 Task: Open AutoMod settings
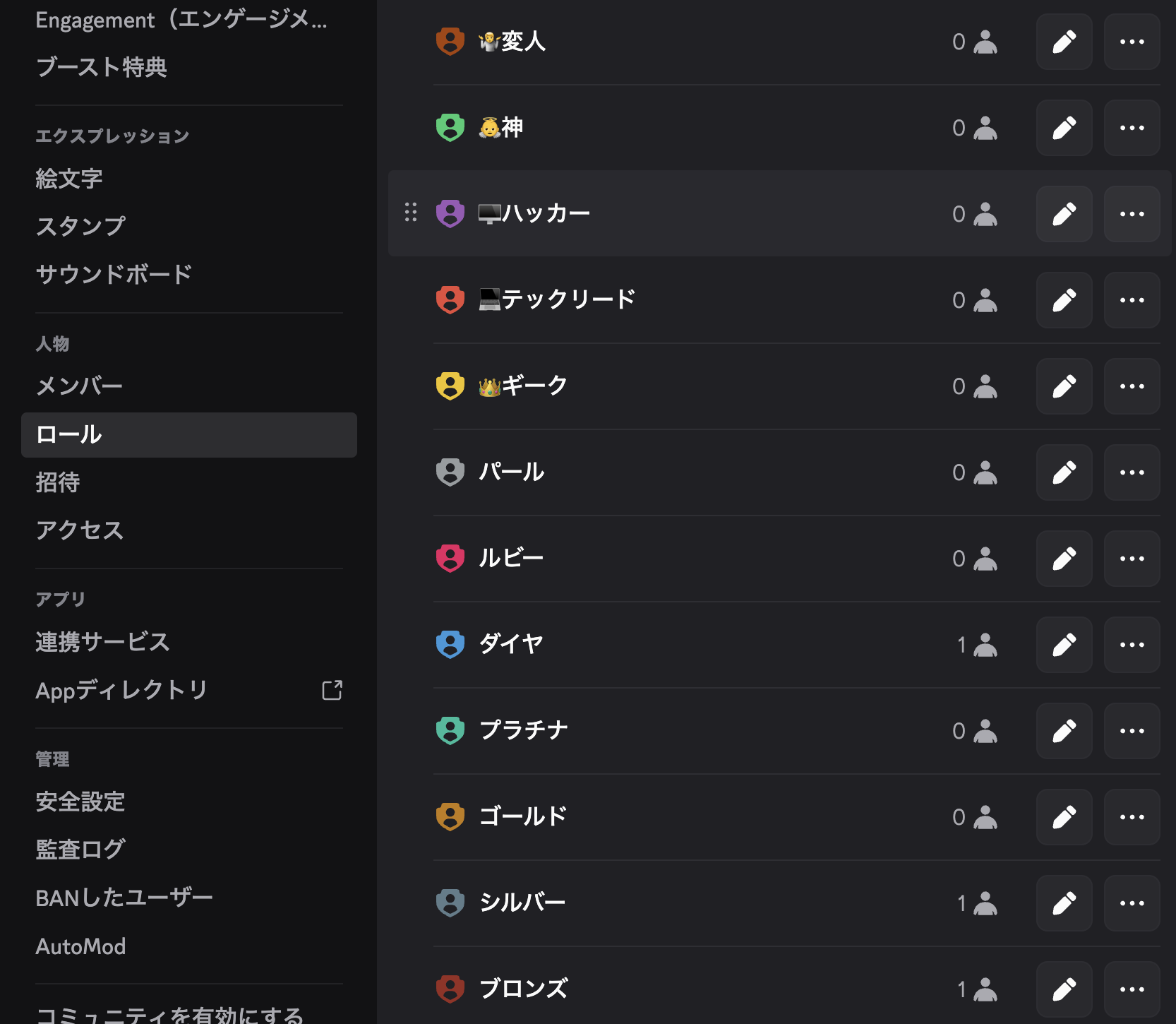(80, 946)
